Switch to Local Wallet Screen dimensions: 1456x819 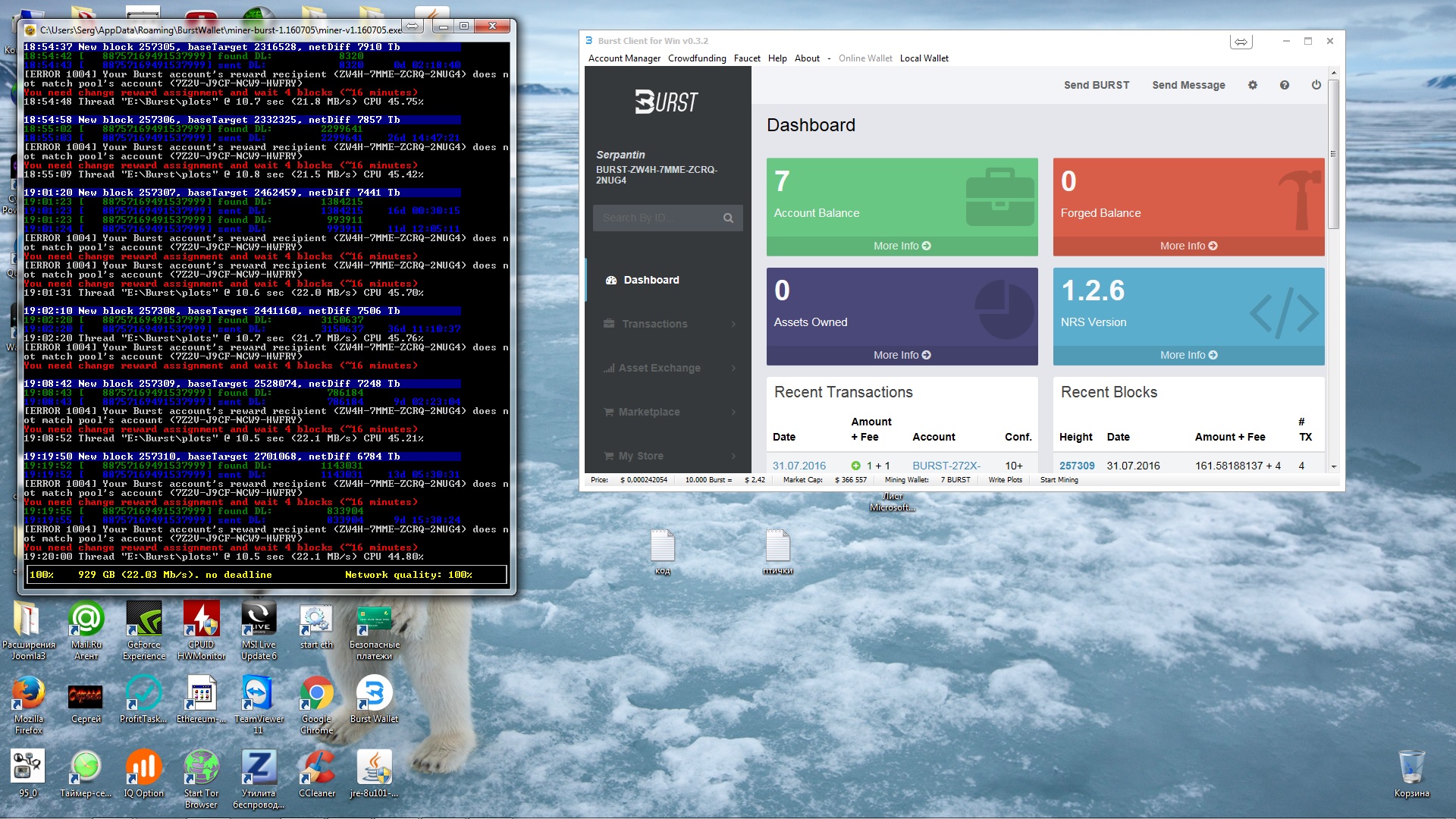[x=924, y=58]
